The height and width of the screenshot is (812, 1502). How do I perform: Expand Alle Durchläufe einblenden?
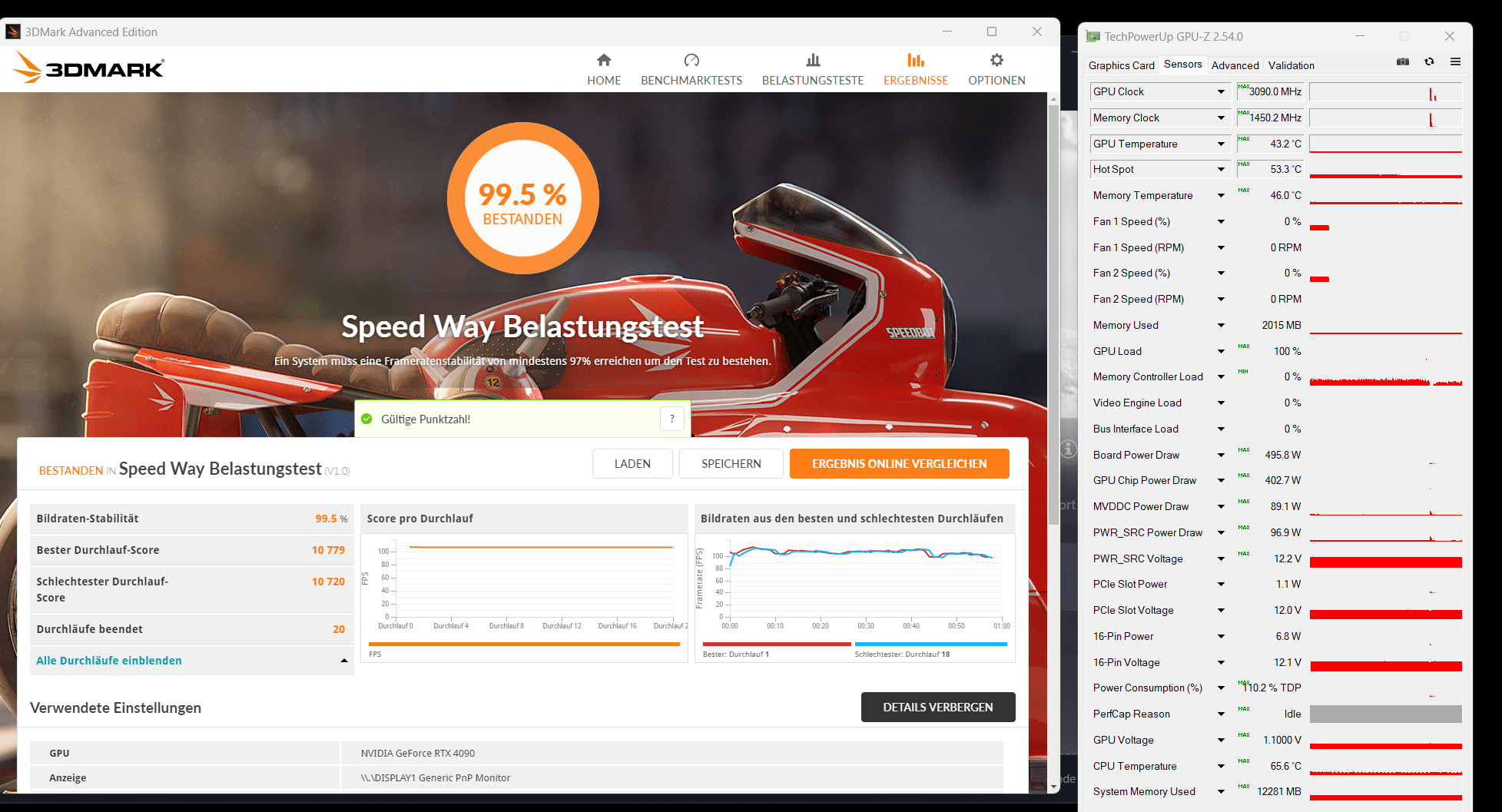(x=191, y=661)
